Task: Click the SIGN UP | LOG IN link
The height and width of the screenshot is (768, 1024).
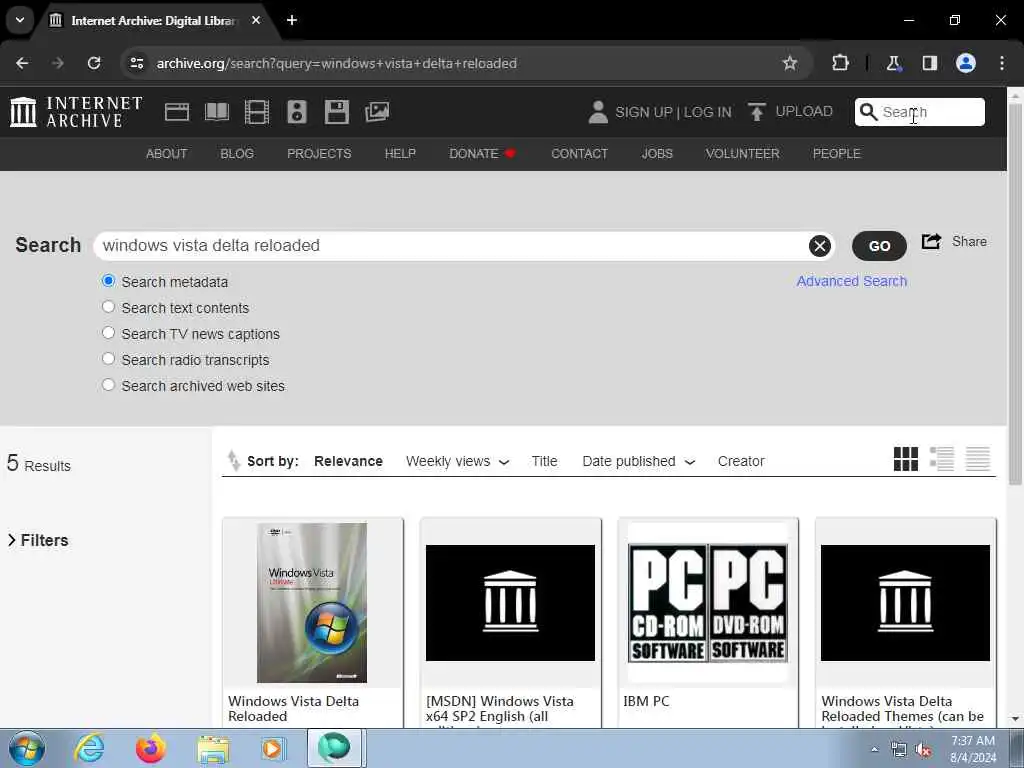Action: click(x=673, y=112)
